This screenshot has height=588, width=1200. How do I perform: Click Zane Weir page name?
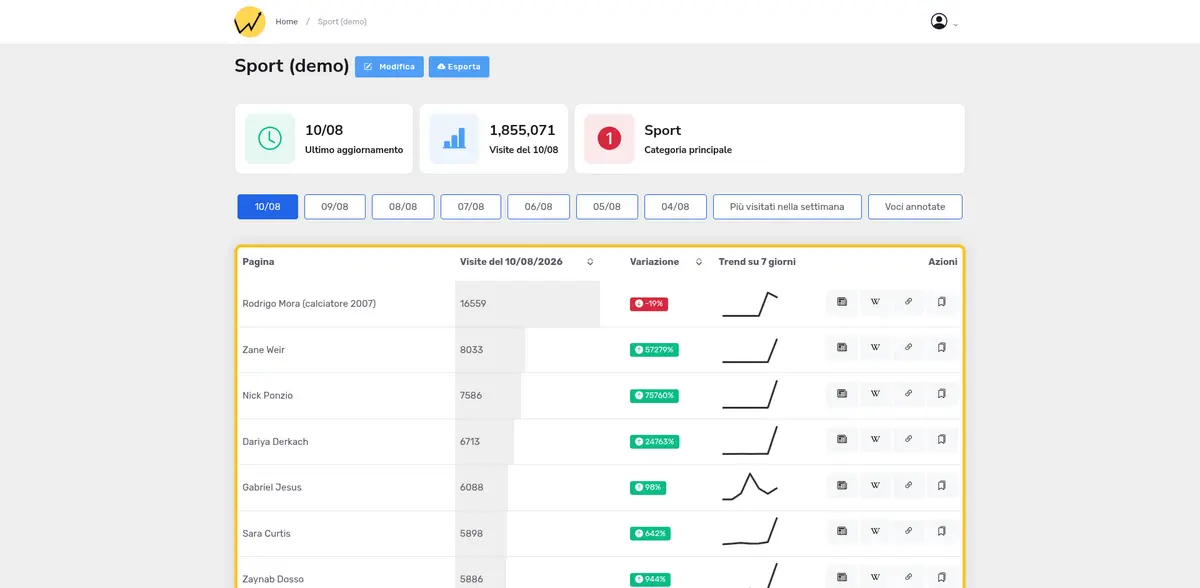(x=264, y=349)
